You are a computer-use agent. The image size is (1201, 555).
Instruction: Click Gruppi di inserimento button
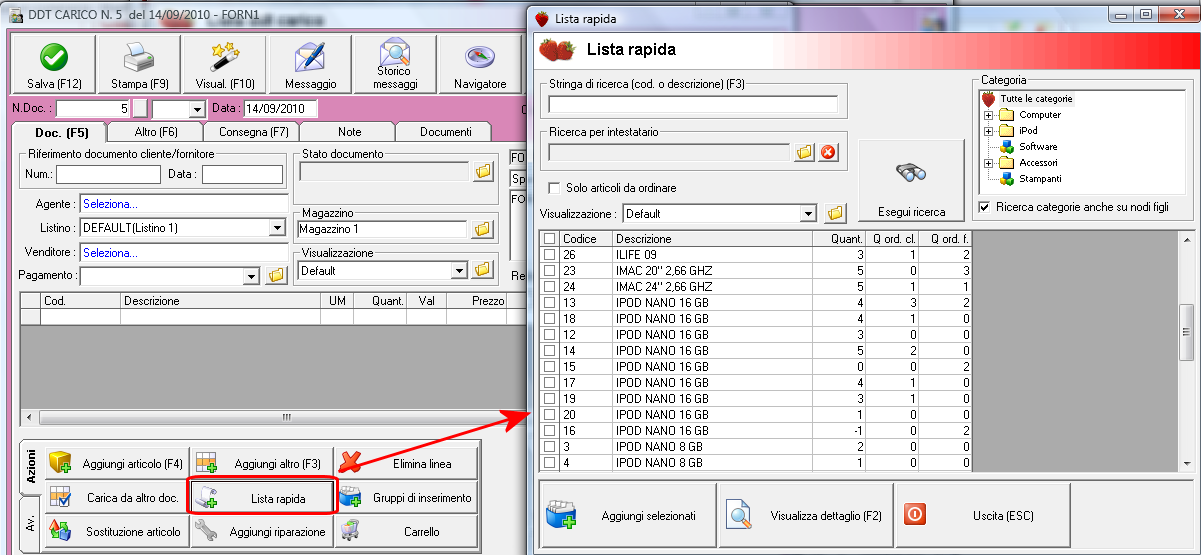[x=407, y=497]
